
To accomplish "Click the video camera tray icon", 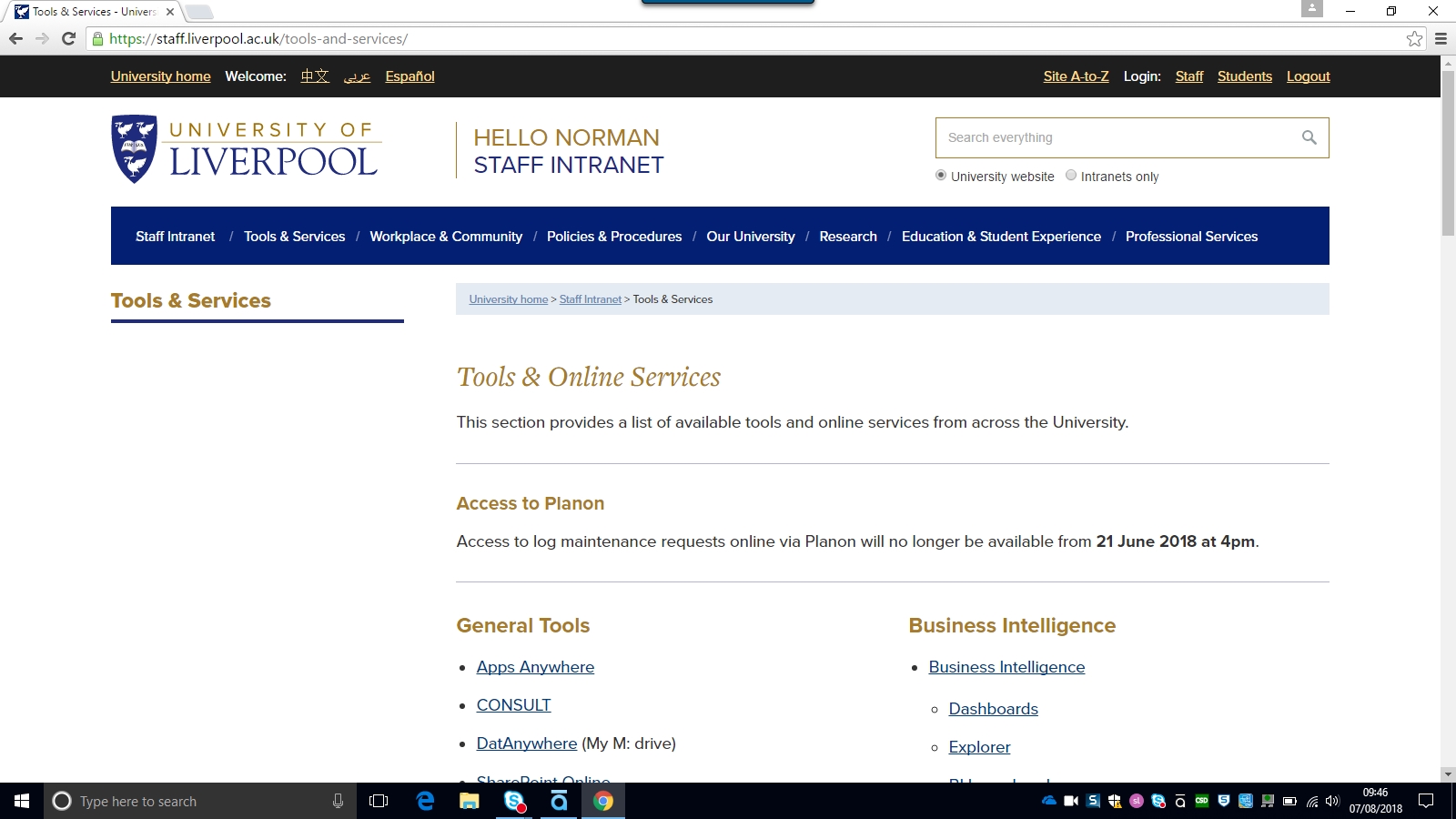I will click(x=1071, y=801).
